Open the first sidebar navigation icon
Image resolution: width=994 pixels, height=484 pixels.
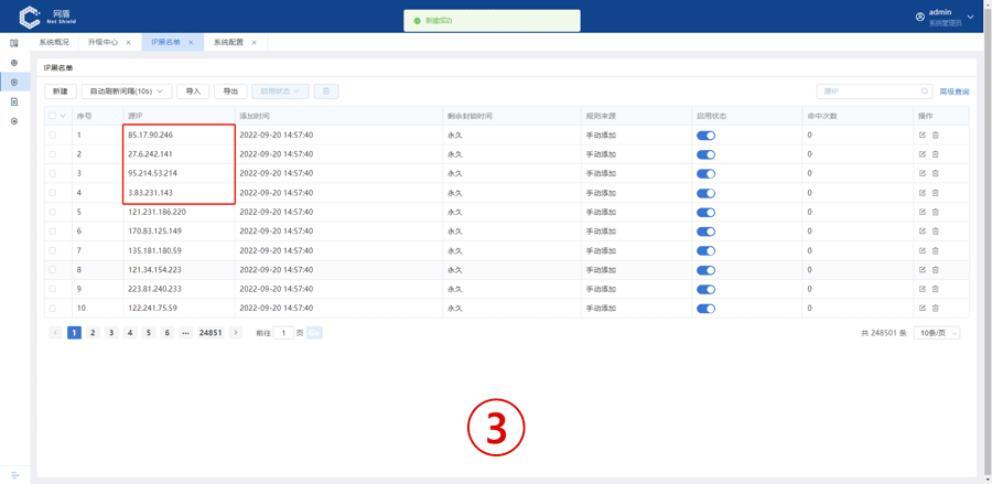tap(14, 44)
